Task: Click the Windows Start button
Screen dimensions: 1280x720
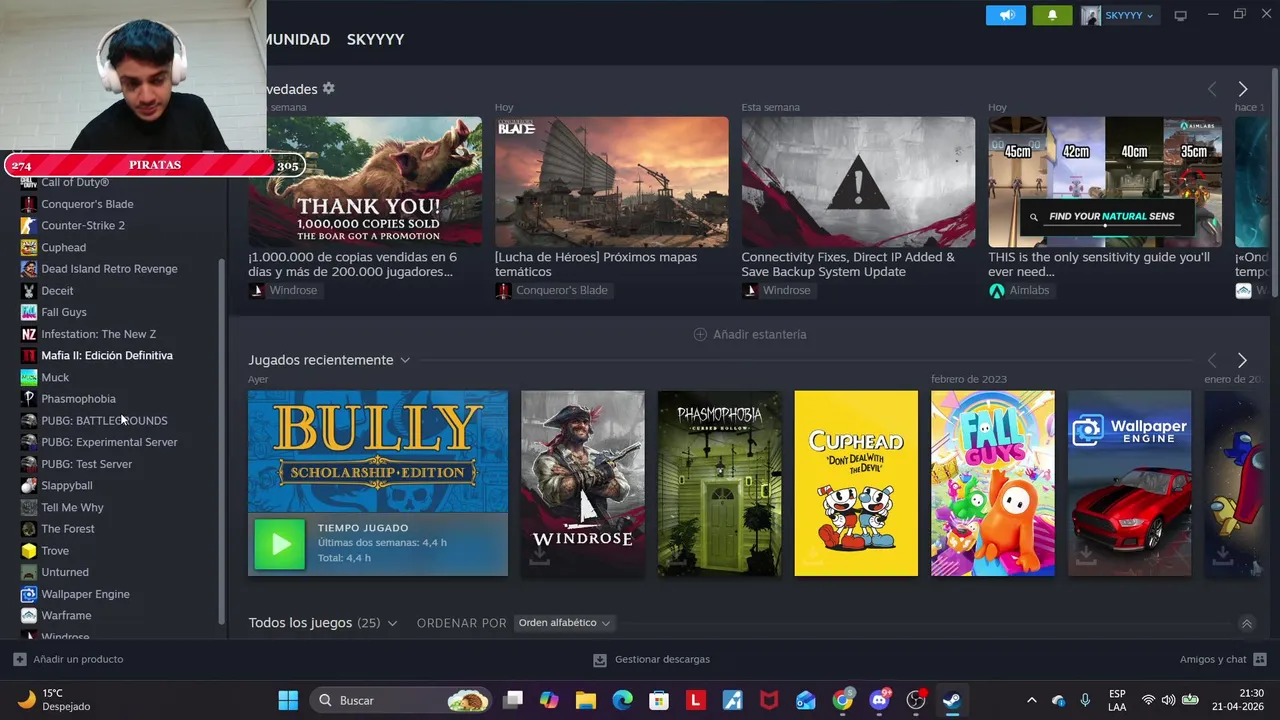Action: pyautogui.click(x=288, y=700)
